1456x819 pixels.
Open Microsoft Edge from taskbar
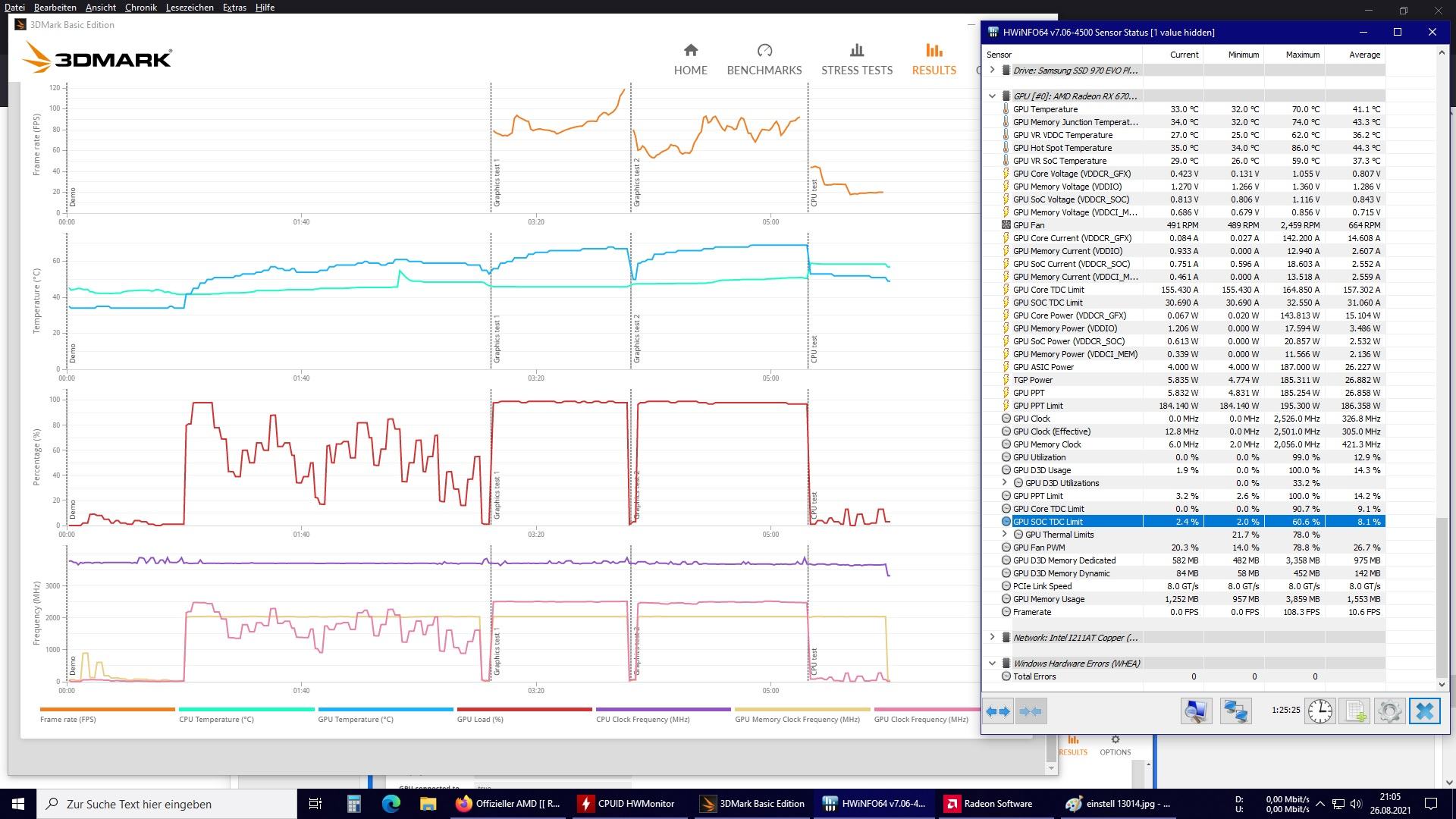coord(391,804)
